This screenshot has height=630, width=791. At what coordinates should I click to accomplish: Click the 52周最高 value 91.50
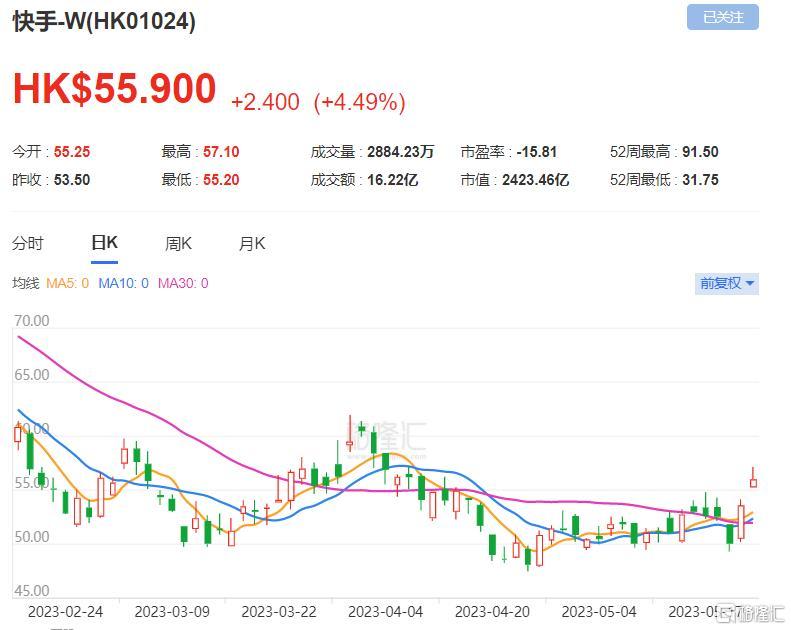[700, 152]
